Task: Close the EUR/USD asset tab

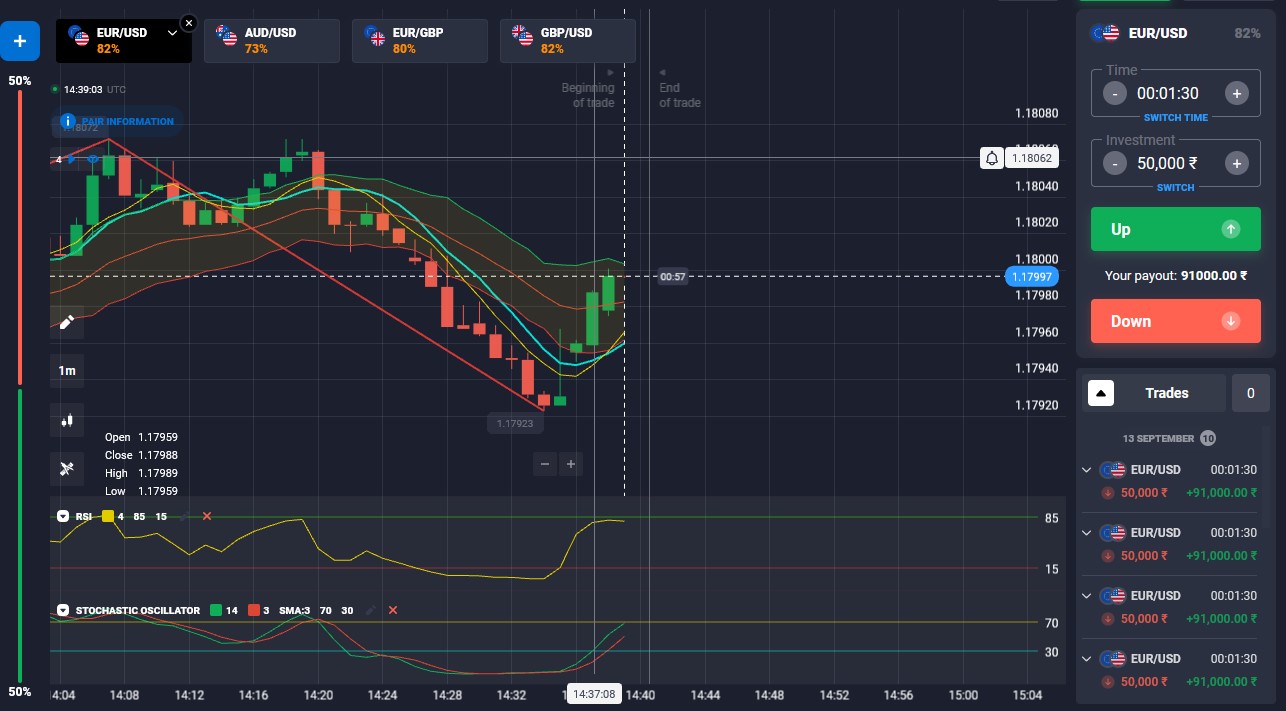Action: (x=189, y=21)
